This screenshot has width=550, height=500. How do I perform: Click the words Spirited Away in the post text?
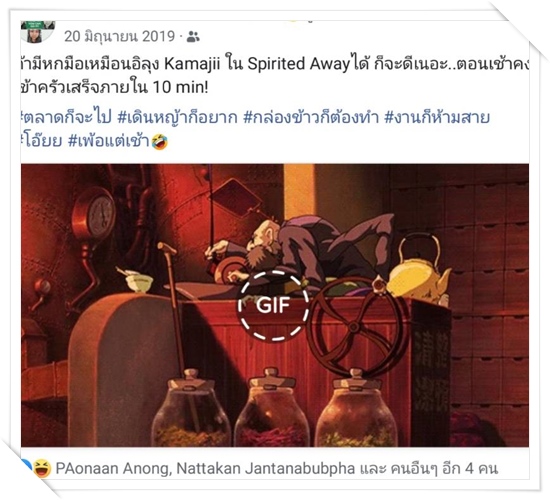(x=299, y=64)
